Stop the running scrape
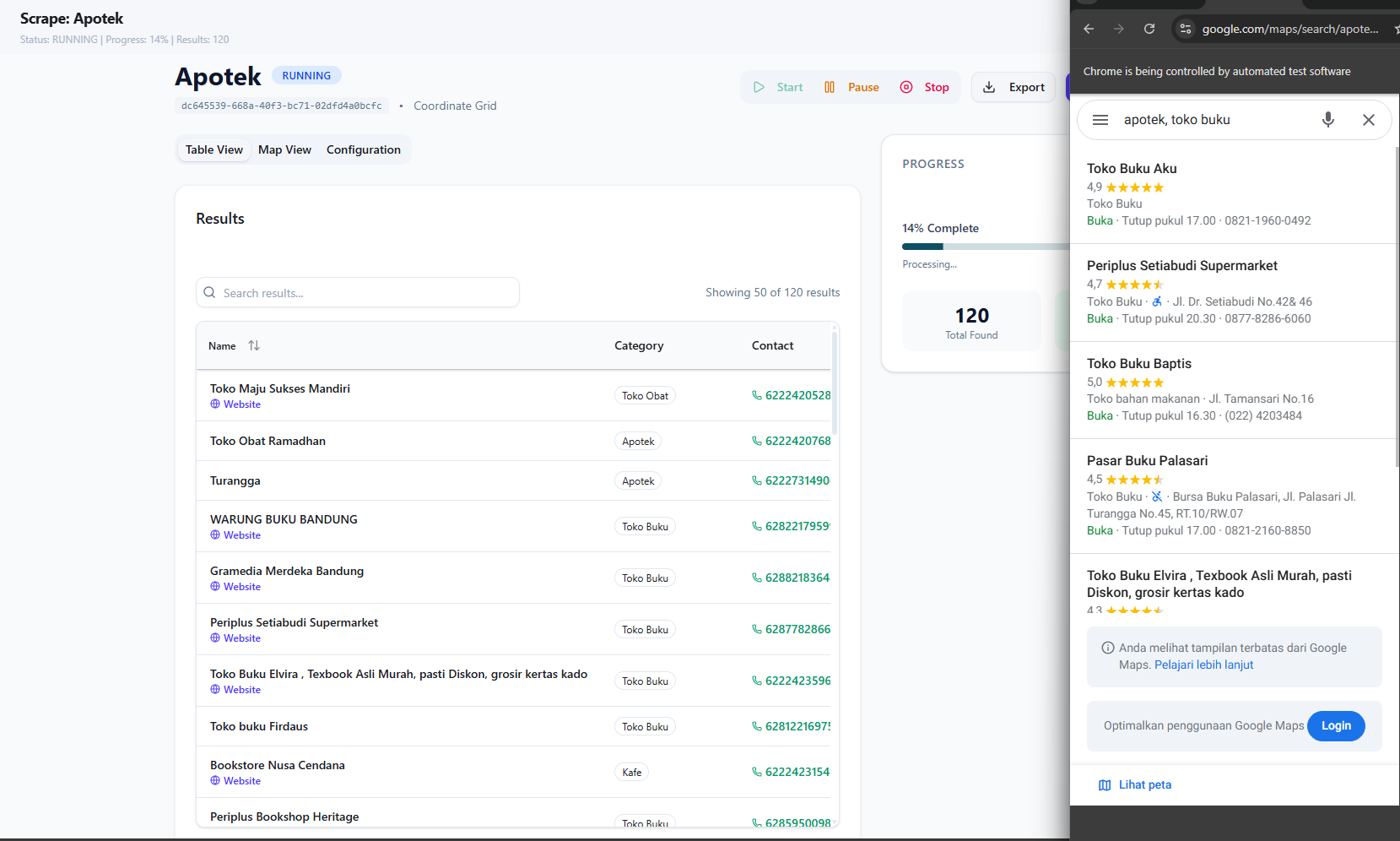This screenshot has height=841, width=1400. click(x=925, y=87)
